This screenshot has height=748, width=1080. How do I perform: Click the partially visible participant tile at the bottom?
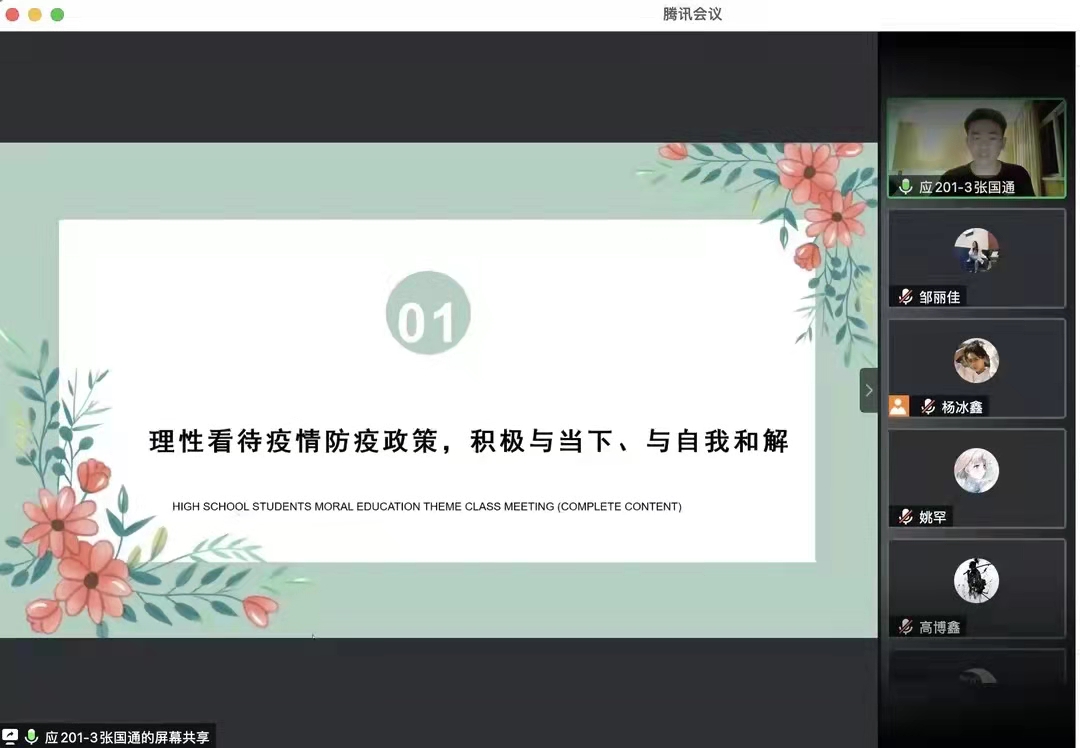pyautogui.click(x=976, y=668)
